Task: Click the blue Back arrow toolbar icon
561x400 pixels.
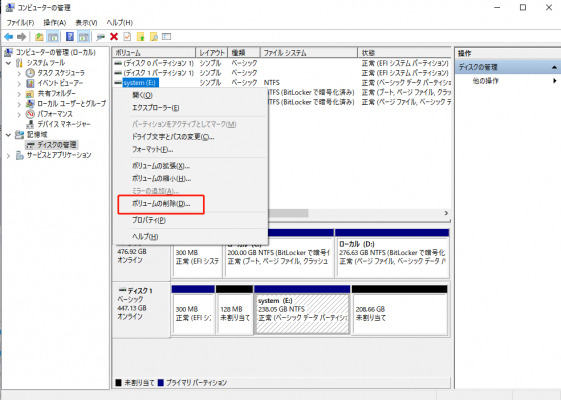Action: [9, 36]
